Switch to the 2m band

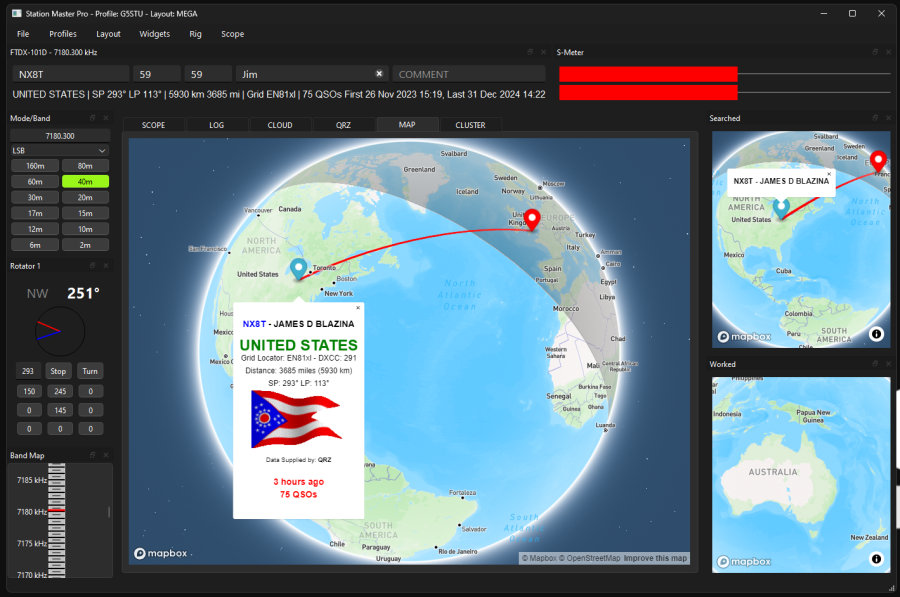(85, 245)
